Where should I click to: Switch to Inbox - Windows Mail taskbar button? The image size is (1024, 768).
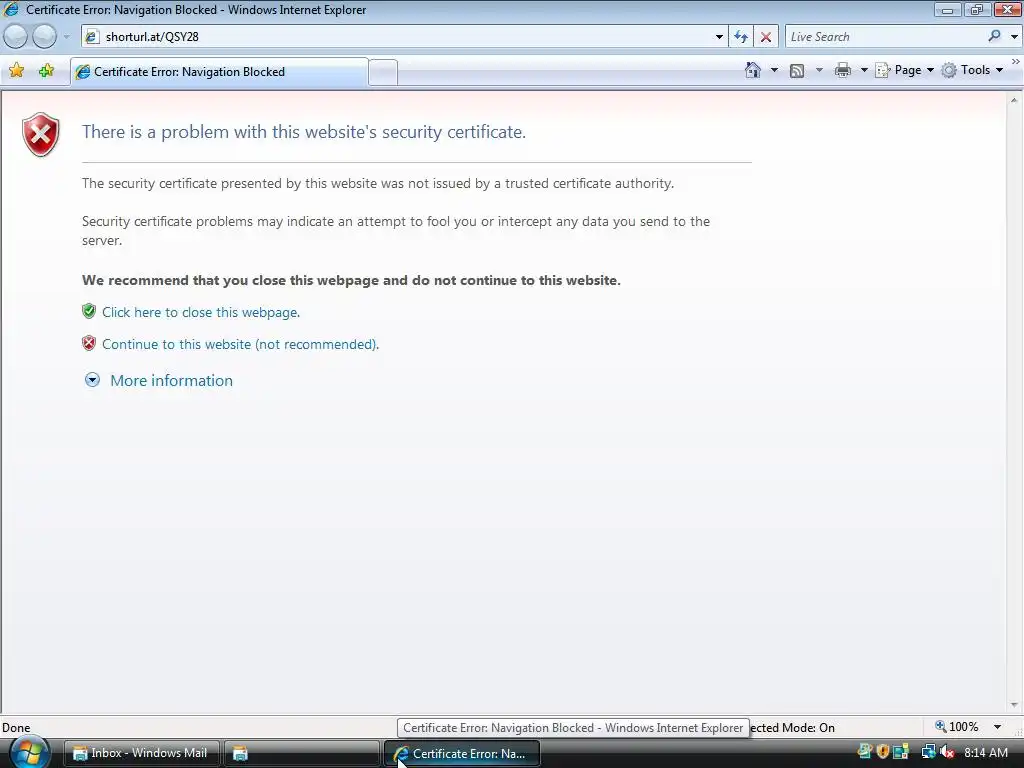click(142, 753)
